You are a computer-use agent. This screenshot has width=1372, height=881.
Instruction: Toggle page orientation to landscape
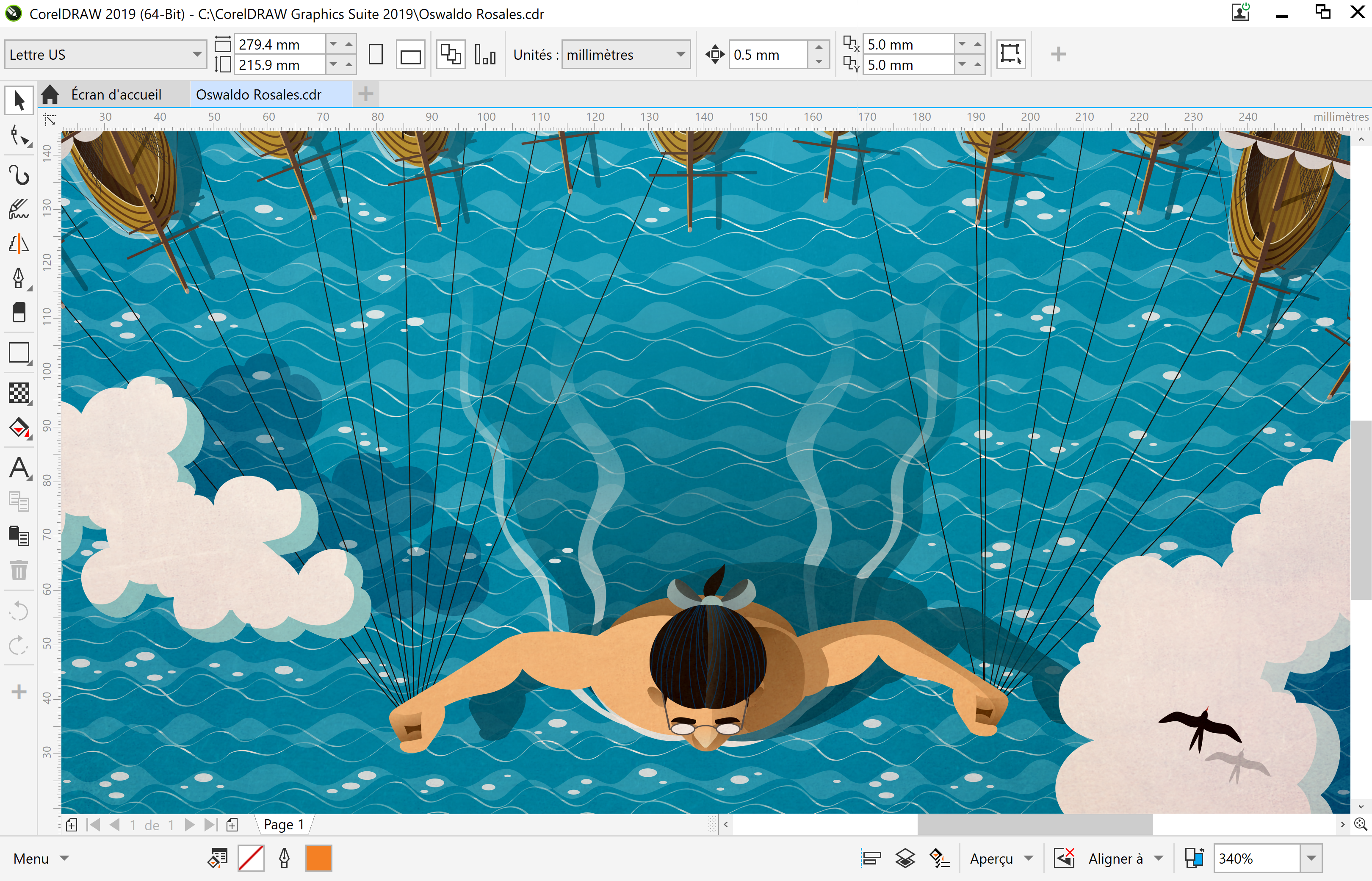click(x=410, y=54)
